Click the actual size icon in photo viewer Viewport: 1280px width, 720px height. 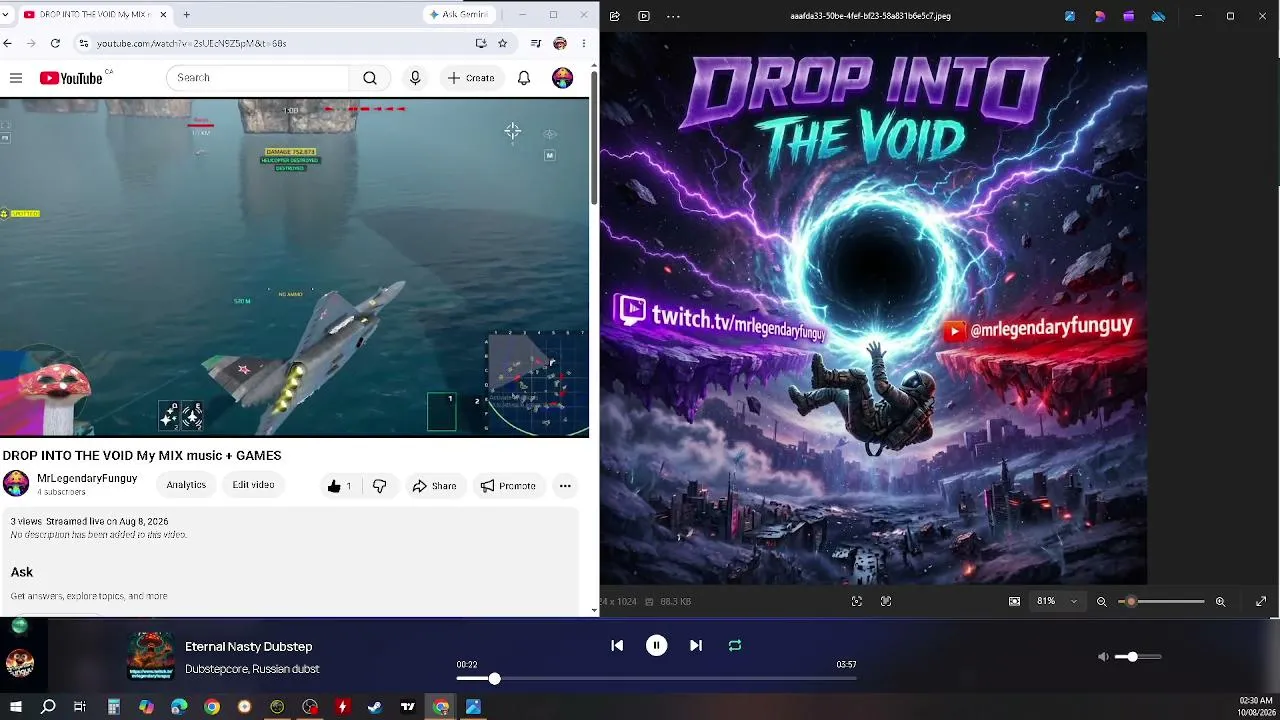(886, 601)
